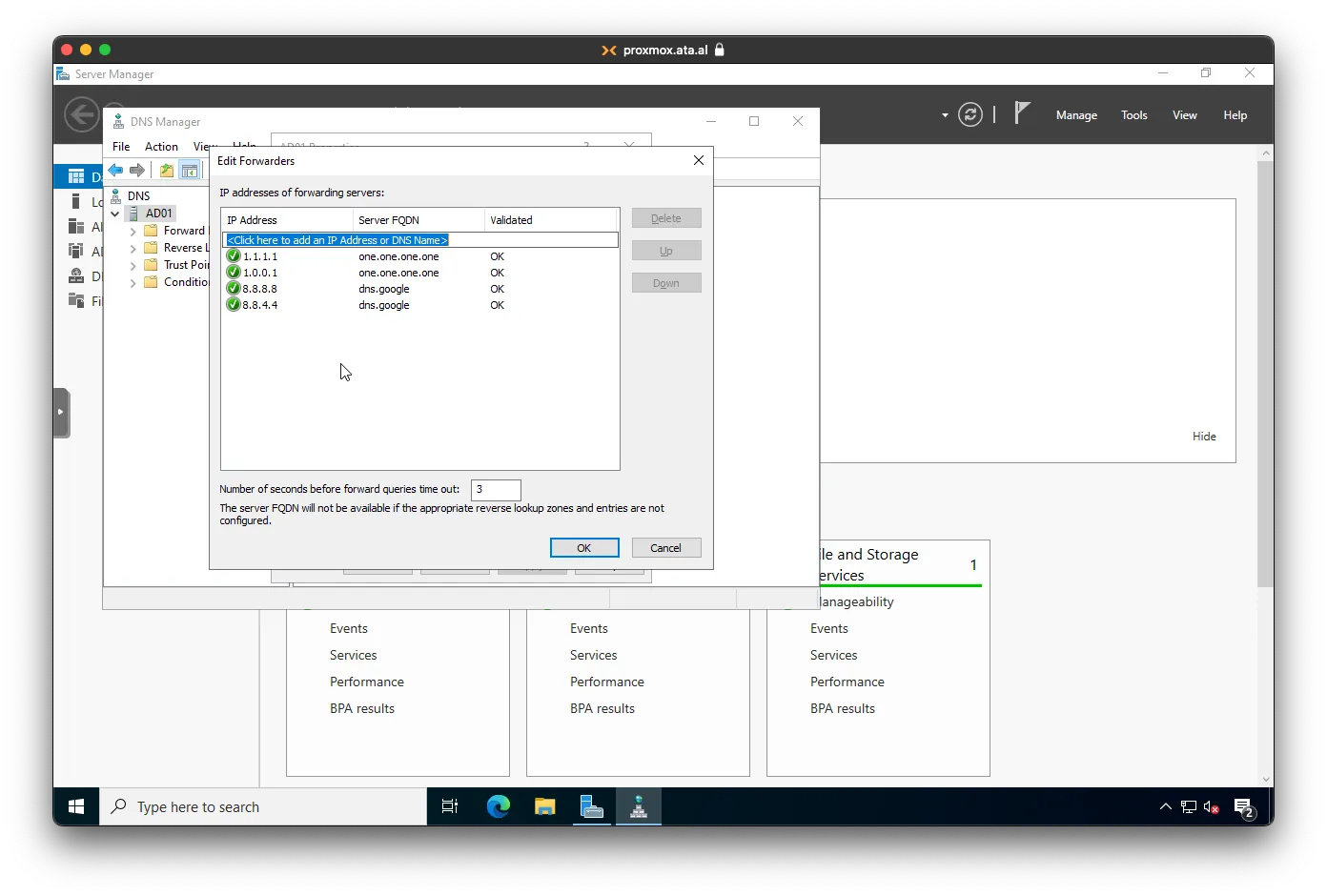Switch to DNS Manager taskbar icon

[639, 806]
